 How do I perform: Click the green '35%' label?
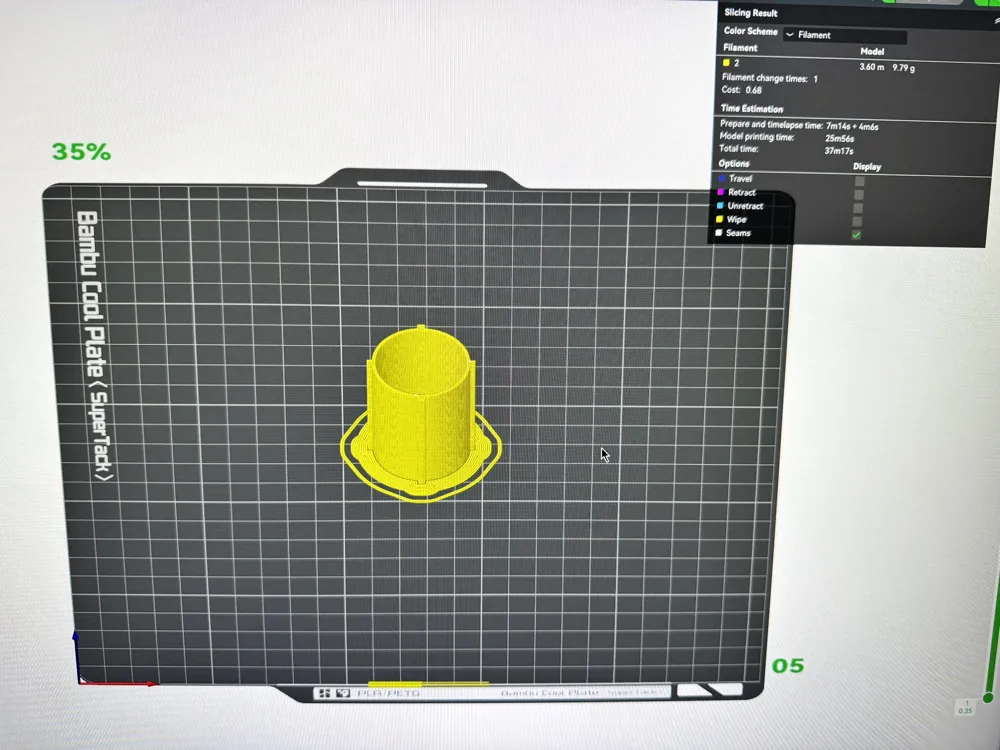(82, 152)
